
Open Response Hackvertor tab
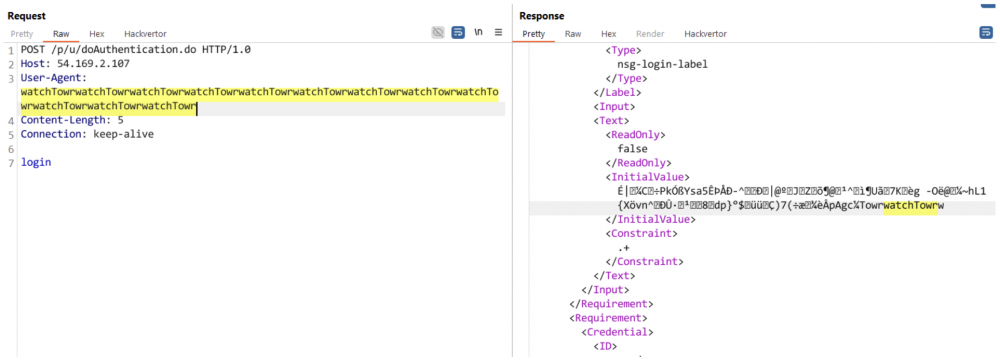[x=705, y=34]
